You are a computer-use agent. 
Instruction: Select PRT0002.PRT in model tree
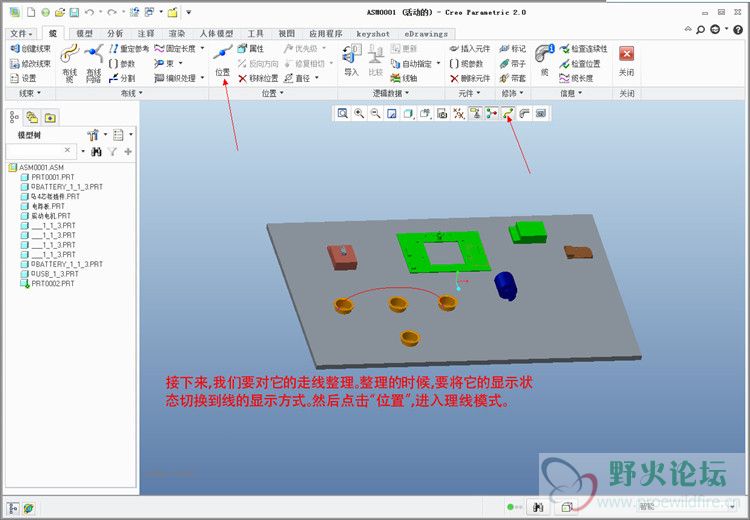click(47, 284)
